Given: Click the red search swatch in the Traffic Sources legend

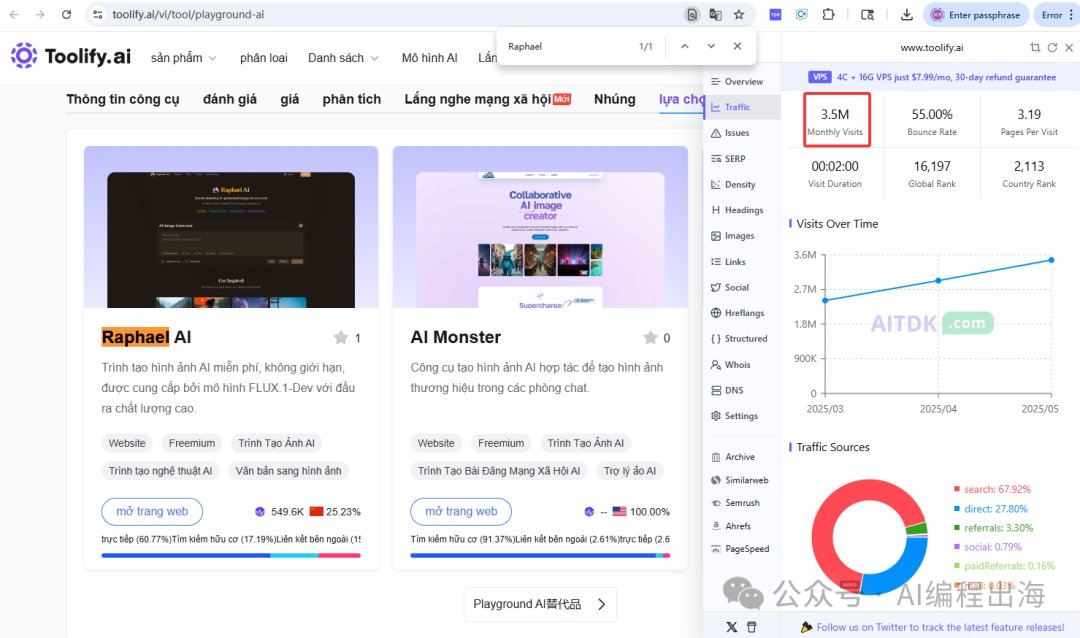Looking at the screenshot, I should 957,490.
